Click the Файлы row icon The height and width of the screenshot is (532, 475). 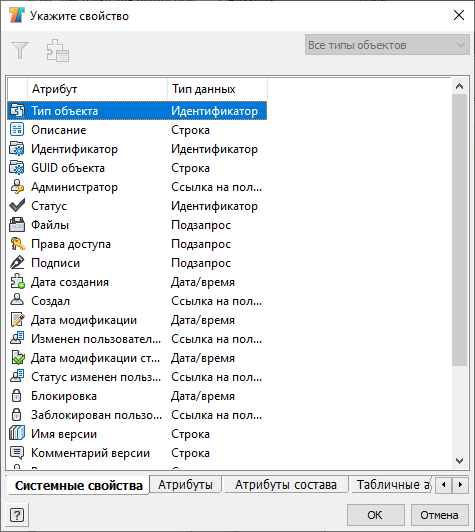pyautogui.click(x=17, y=225)
